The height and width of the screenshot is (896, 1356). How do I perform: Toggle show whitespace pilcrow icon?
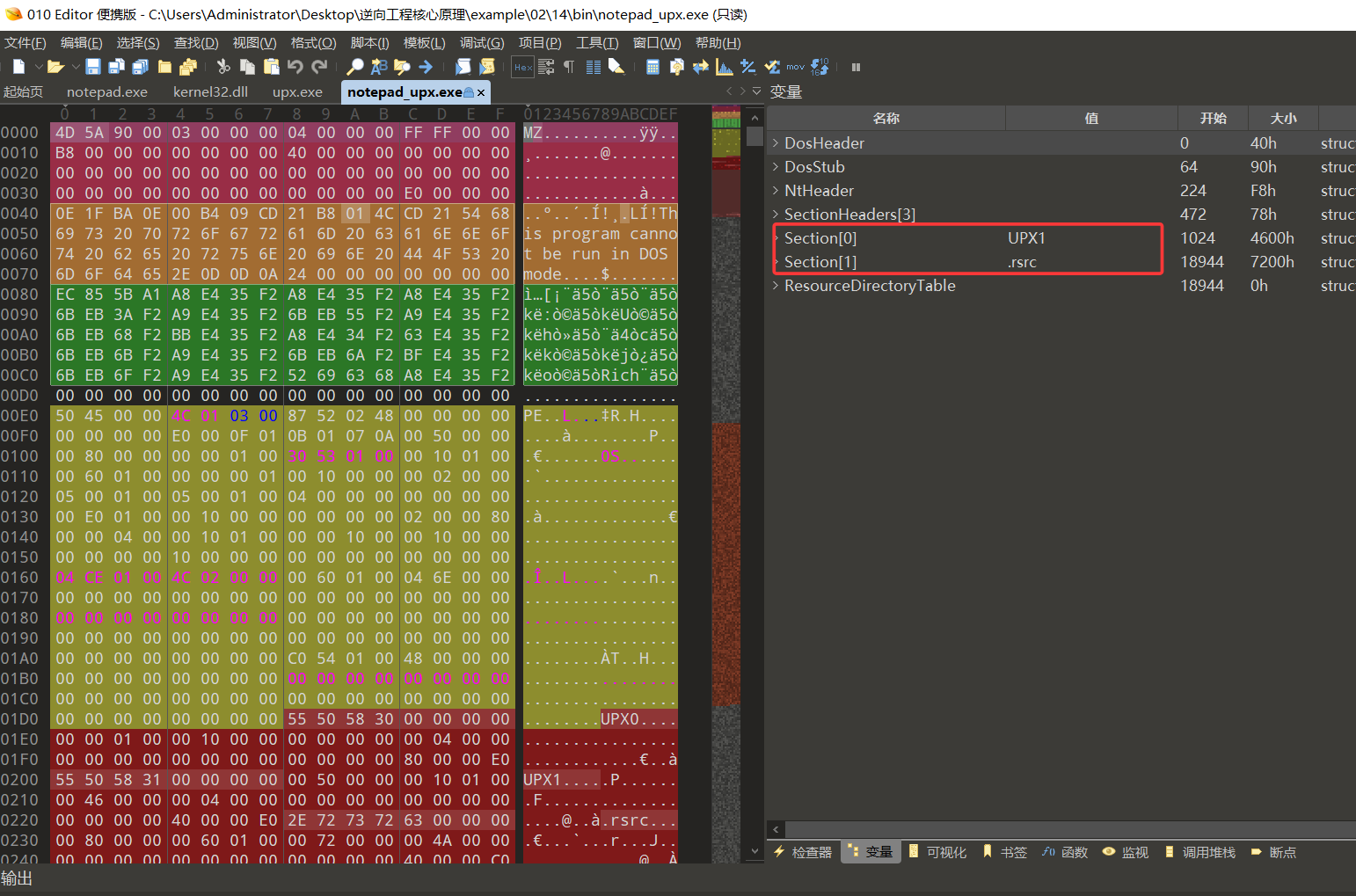[569, 67]
